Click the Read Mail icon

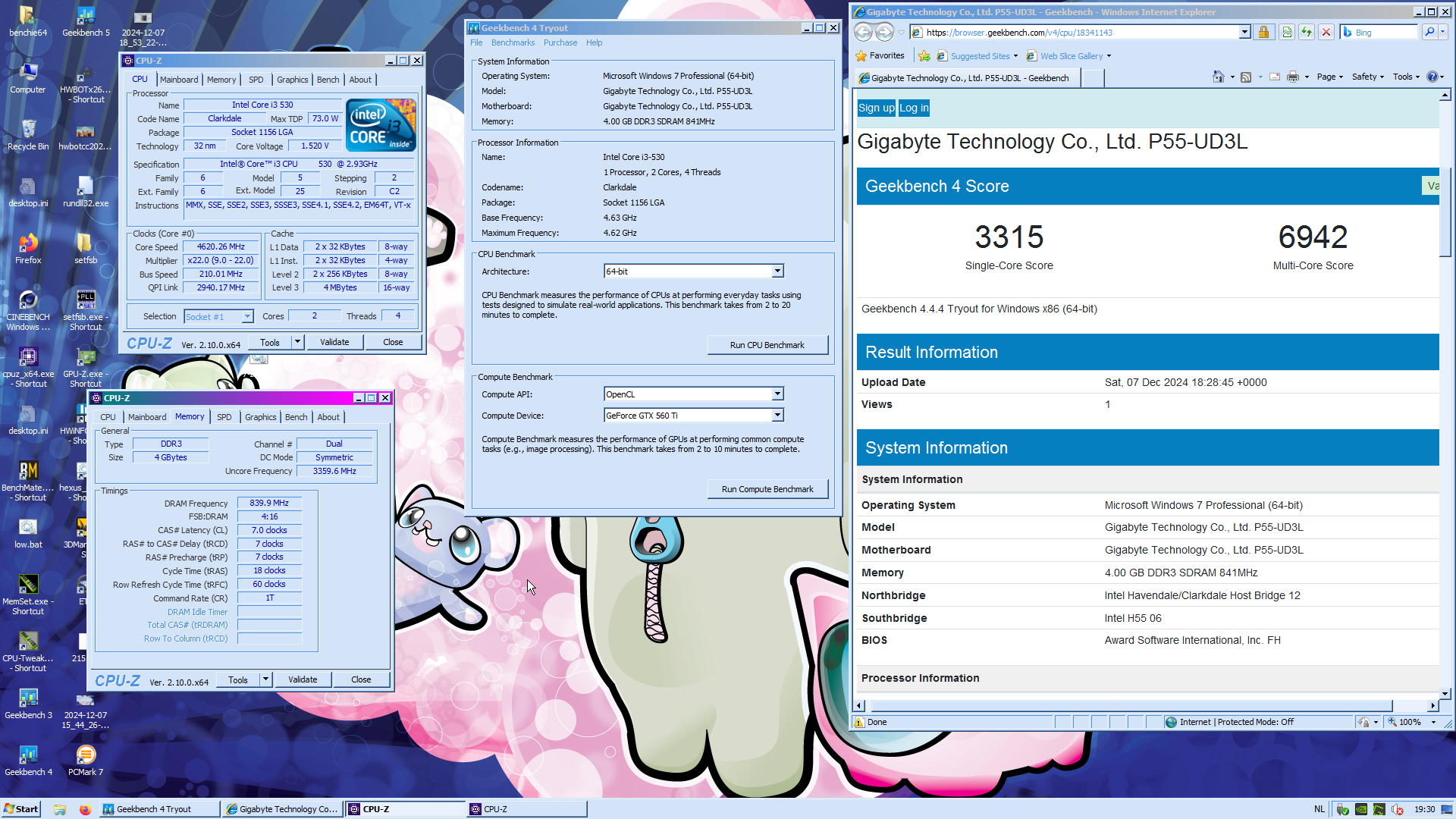(x=1275, y=77)
